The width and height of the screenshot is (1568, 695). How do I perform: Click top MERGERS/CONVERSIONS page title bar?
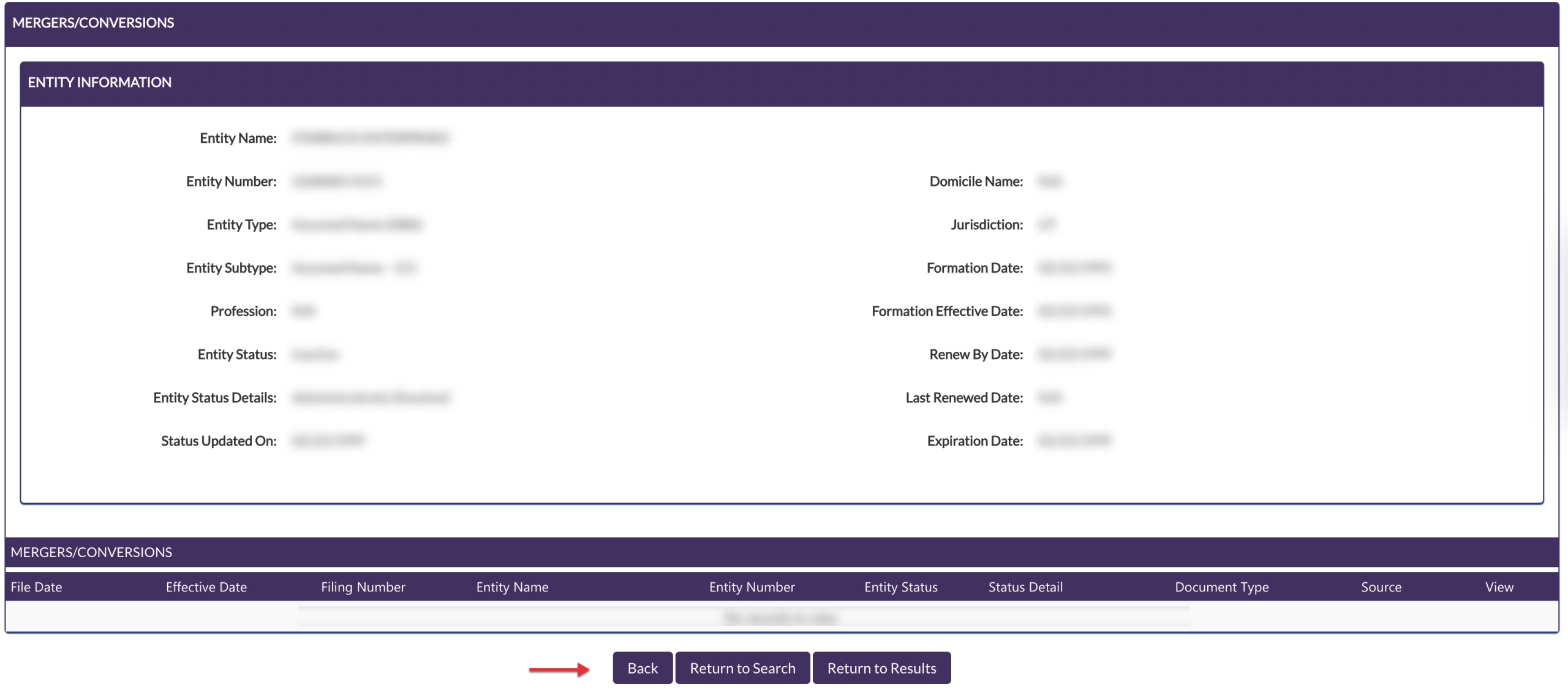click(93, 23)
